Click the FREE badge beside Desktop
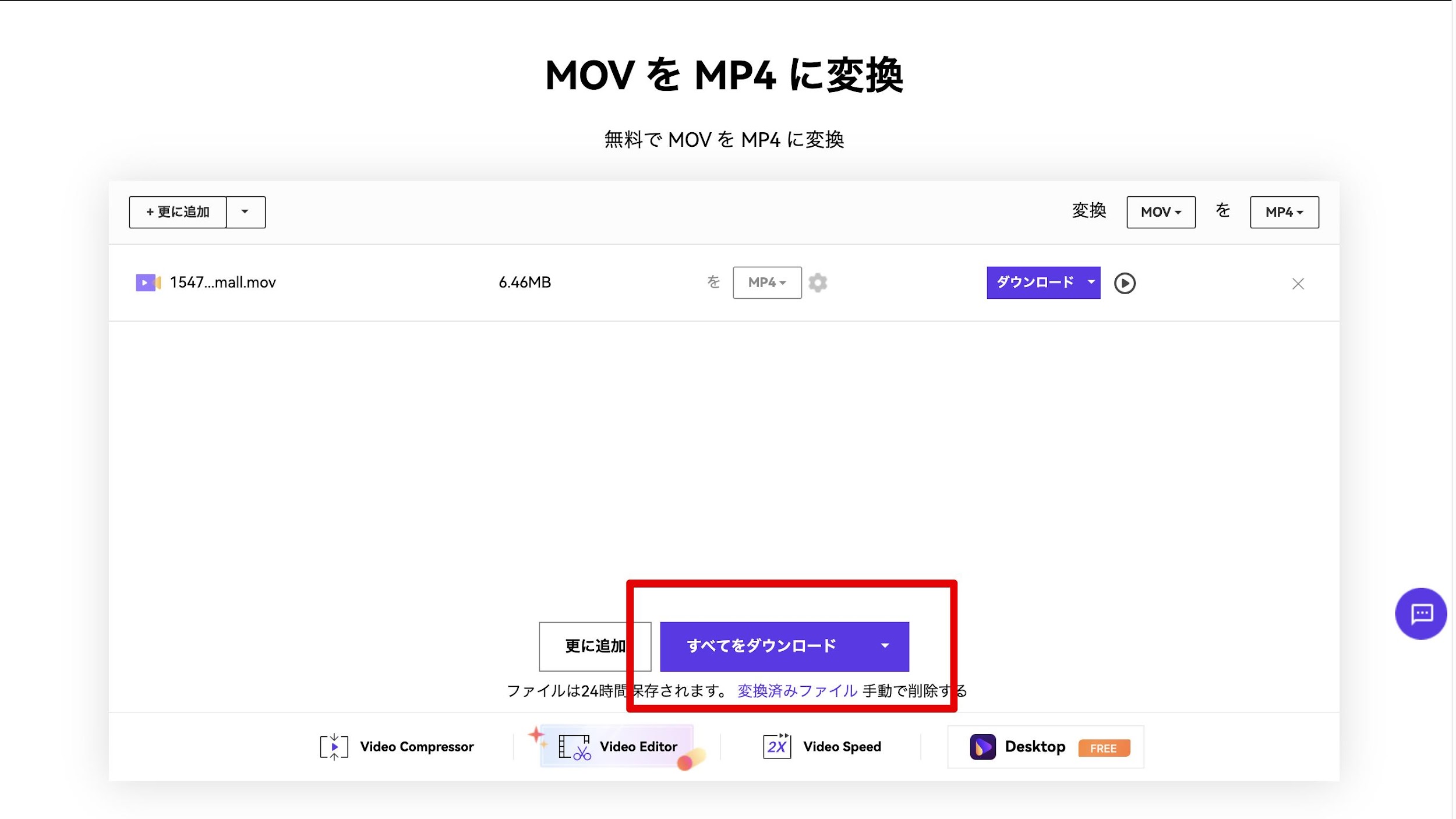This screenshot has height=819, width=1456. [1103, 748]
